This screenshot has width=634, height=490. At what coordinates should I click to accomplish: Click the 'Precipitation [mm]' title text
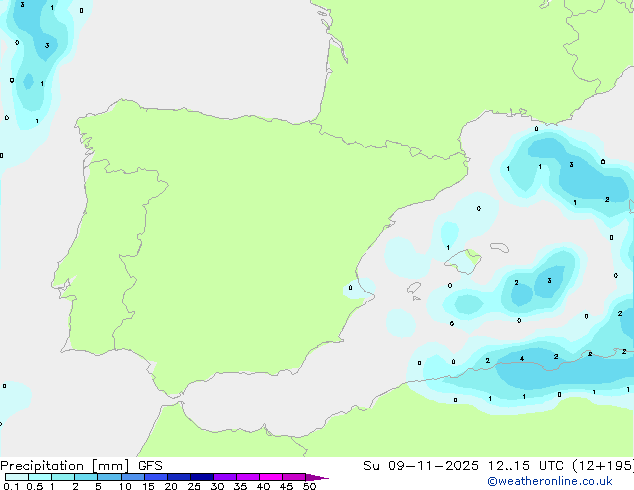coord(65,466)
